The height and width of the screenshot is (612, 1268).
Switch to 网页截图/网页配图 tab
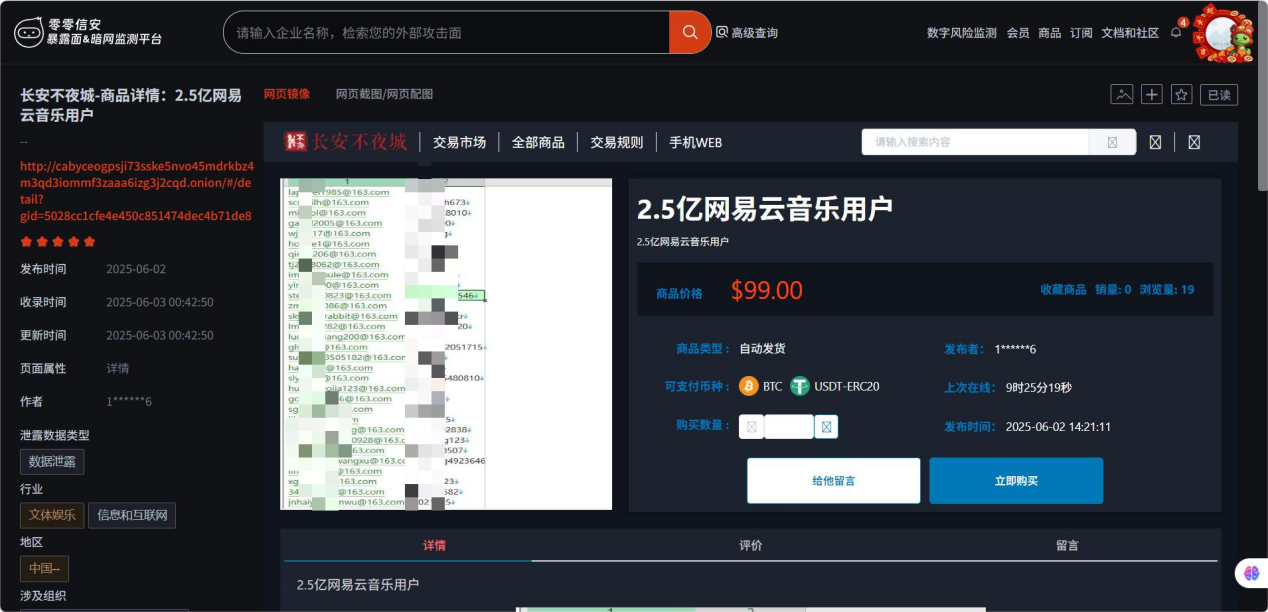384,94
